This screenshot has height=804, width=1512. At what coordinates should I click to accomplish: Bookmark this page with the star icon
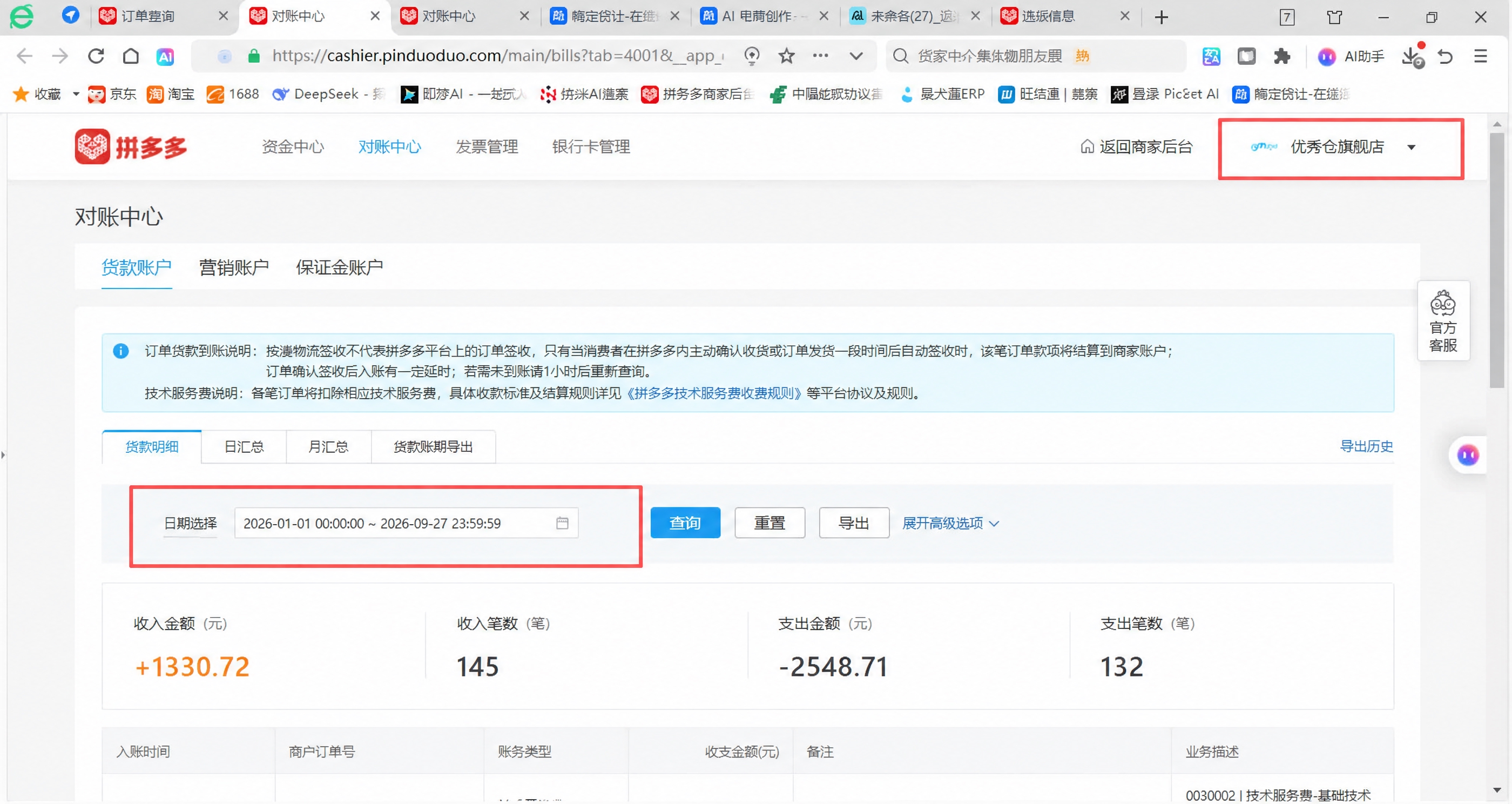[x=787, y=56]
